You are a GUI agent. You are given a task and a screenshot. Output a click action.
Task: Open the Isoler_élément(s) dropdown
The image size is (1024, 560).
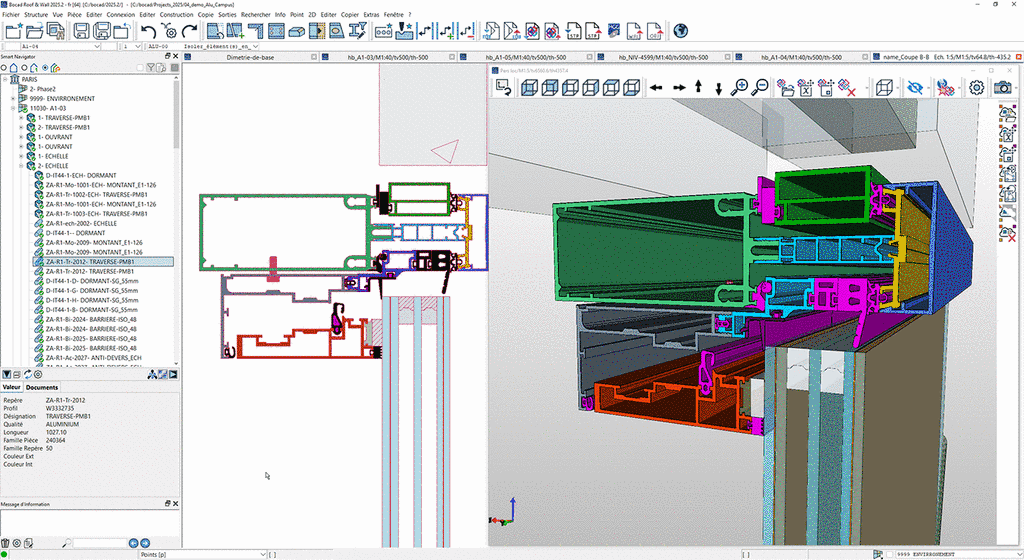click(255, 46)
